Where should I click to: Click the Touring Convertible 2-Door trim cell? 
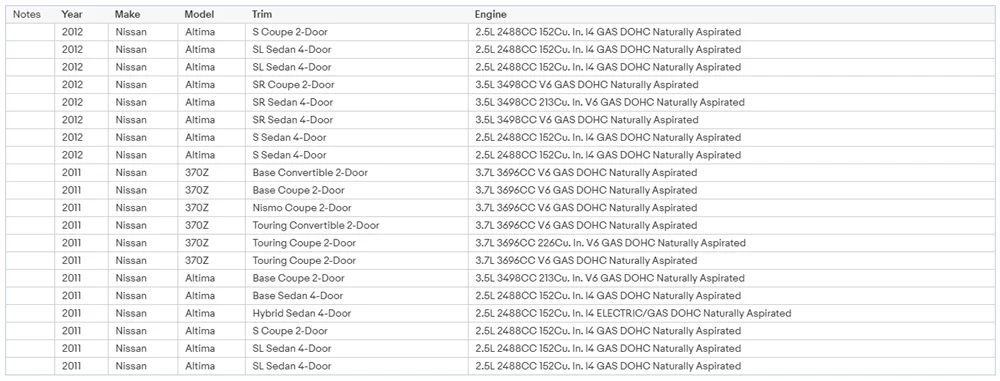coord(357,225)
